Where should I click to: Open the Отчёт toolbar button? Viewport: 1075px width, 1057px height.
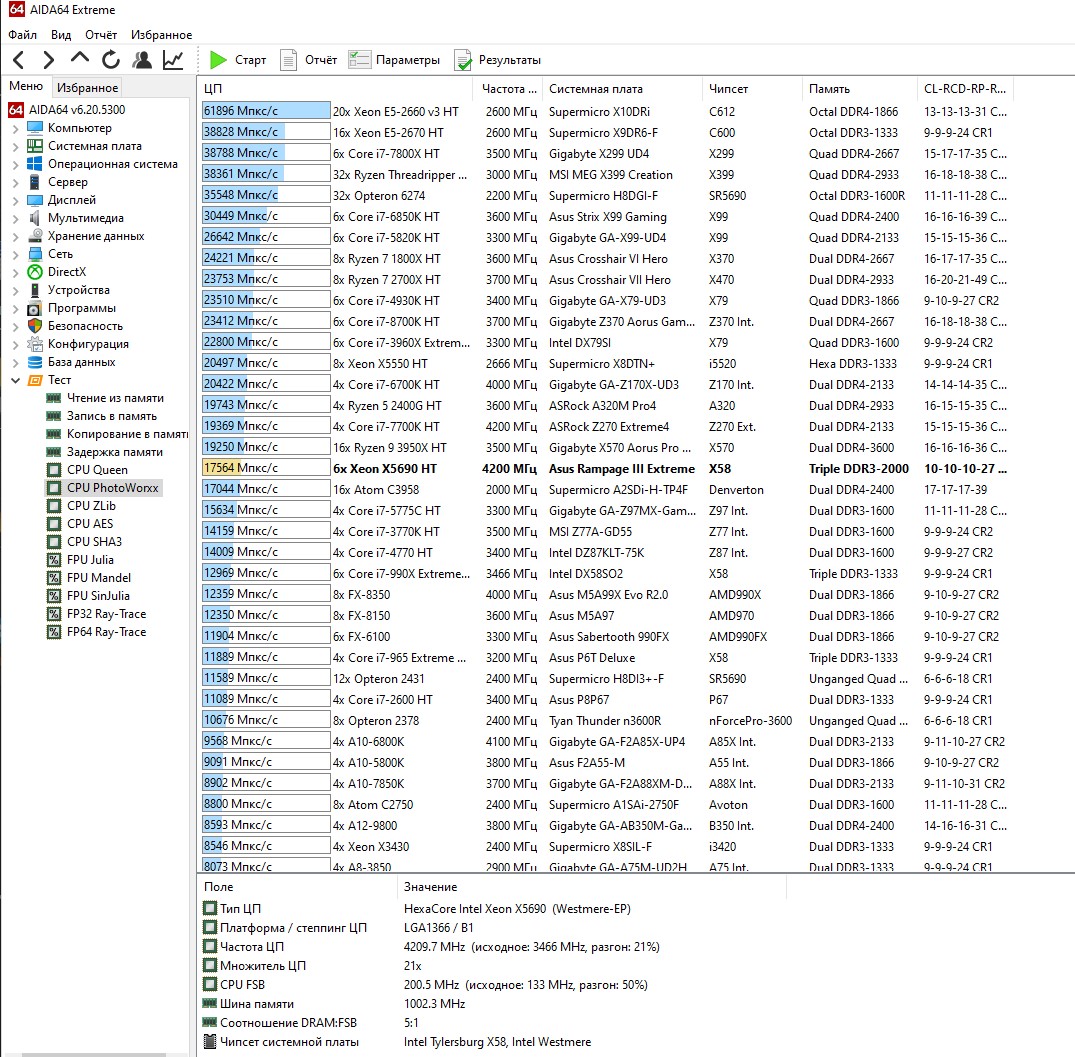tap(309, 60)
